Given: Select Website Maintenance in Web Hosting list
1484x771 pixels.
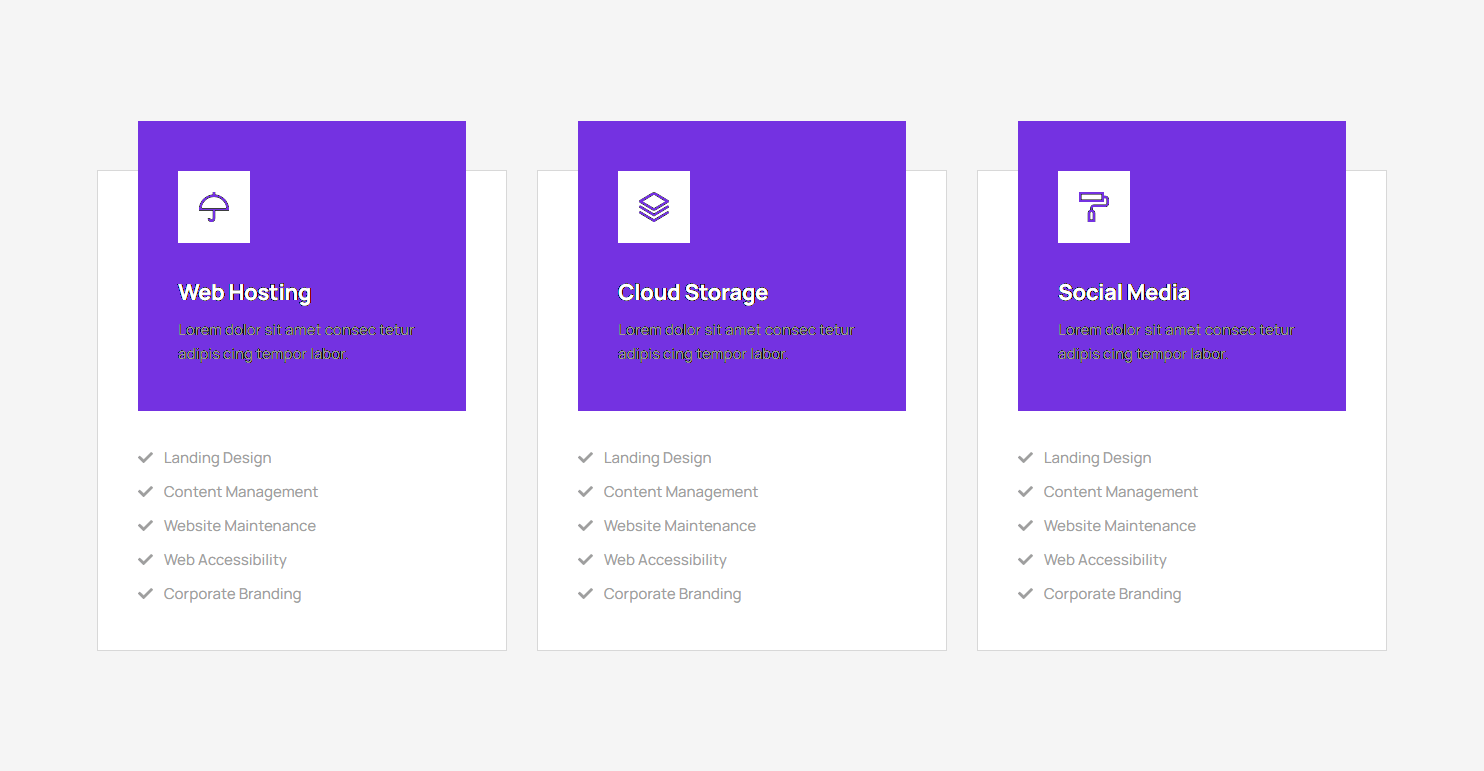Looking at the screenshot, I should 240,526.
